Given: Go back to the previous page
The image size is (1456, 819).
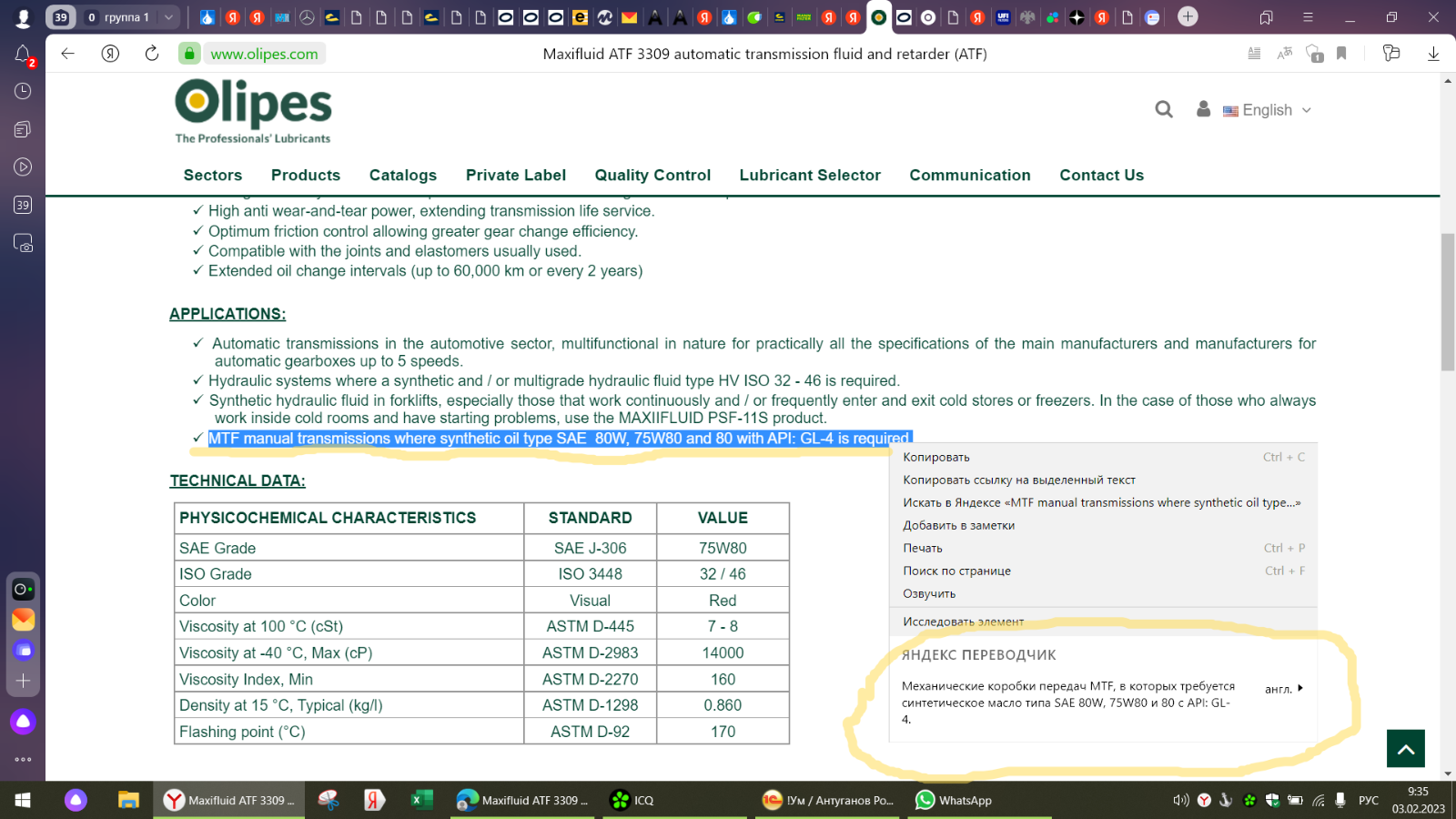Looking at the screenshot, I should 68,54.
